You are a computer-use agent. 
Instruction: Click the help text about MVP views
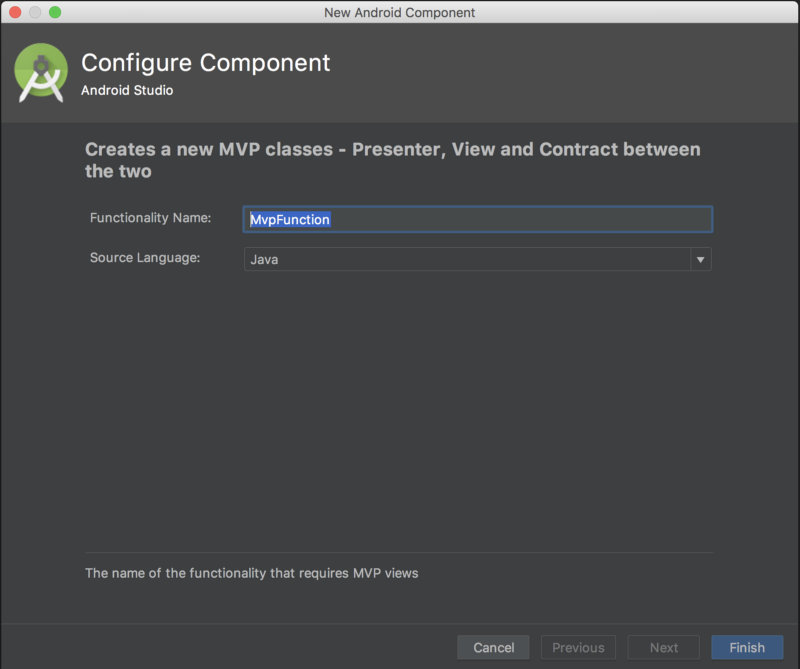coord(251,573)
